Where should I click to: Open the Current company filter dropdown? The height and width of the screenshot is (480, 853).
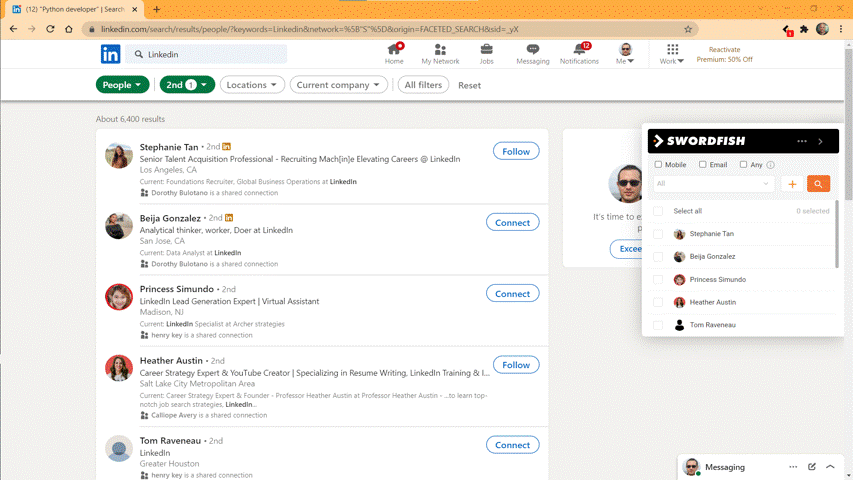tap(338, 85)
